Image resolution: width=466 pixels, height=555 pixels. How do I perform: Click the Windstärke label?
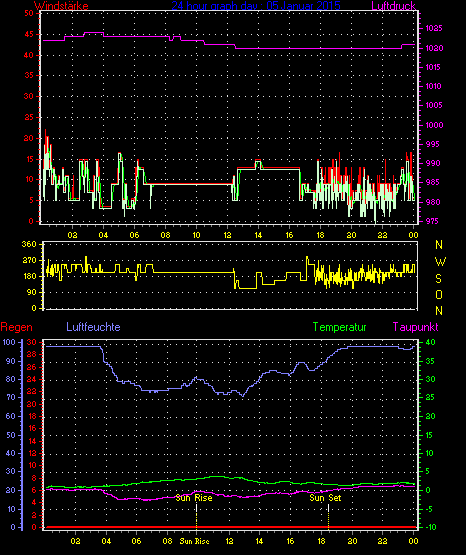pyautogui.click(x=61, y=6)
